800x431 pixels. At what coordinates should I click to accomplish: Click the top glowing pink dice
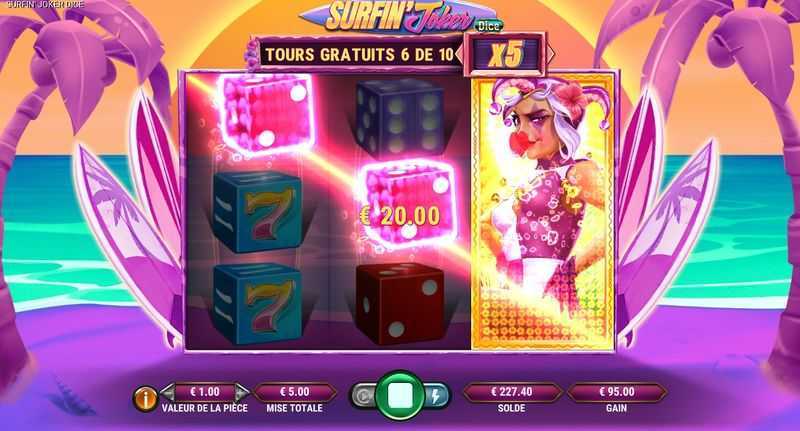[266, 113]
